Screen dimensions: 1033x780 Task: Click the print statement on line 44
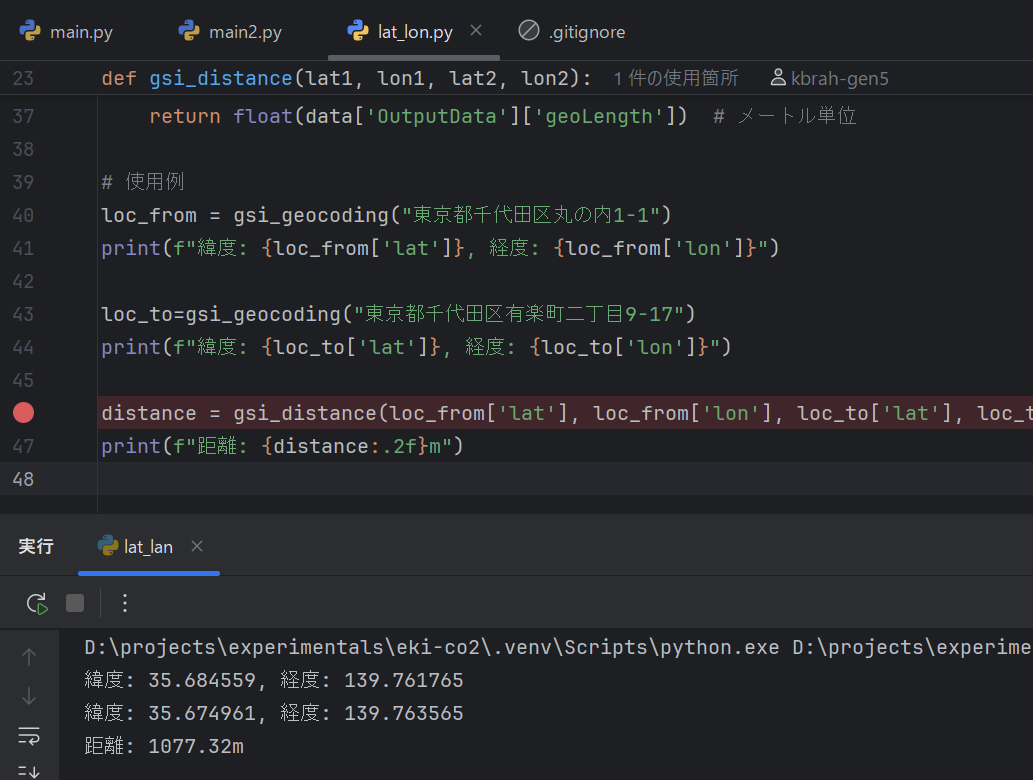pyautogui.click(x=416, y=347)
